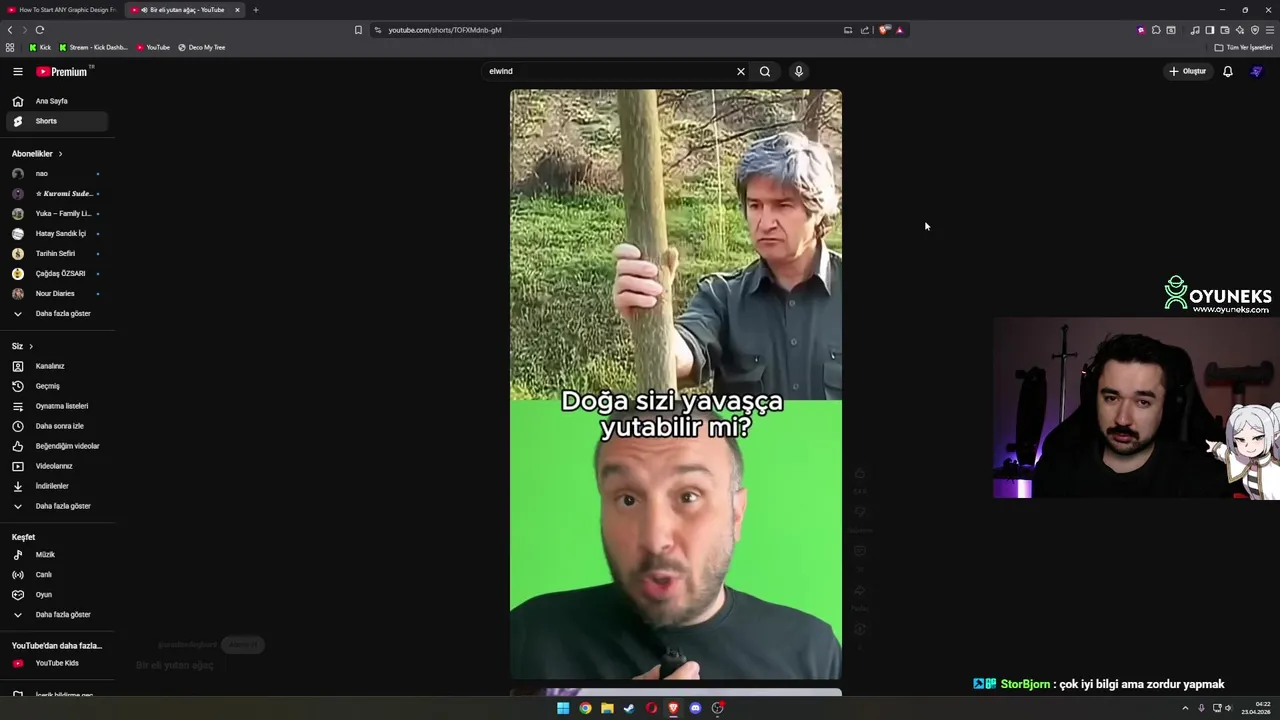Open Tarihin Sefiri channel

click(57, 253)
